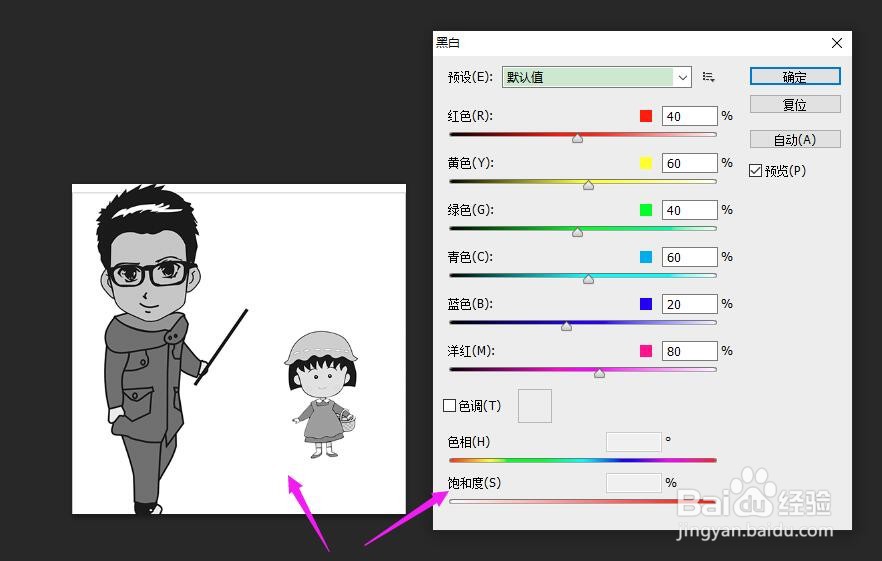The width and height of the screenshot is (882, 561).
Task: Click the 蓝色 value field showing 20
Action: (690, 304)
